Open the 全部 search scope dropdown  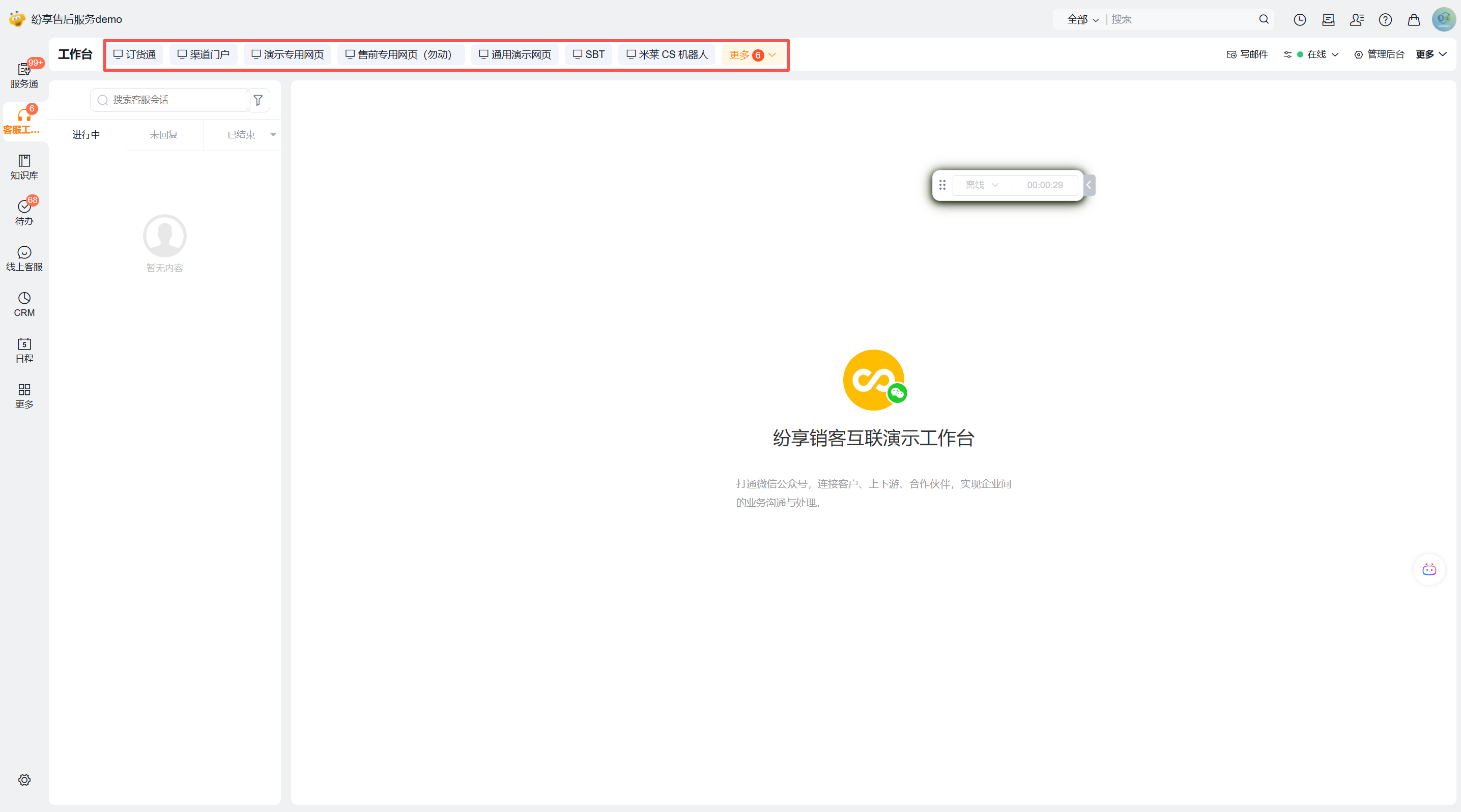coord(1082,20)
